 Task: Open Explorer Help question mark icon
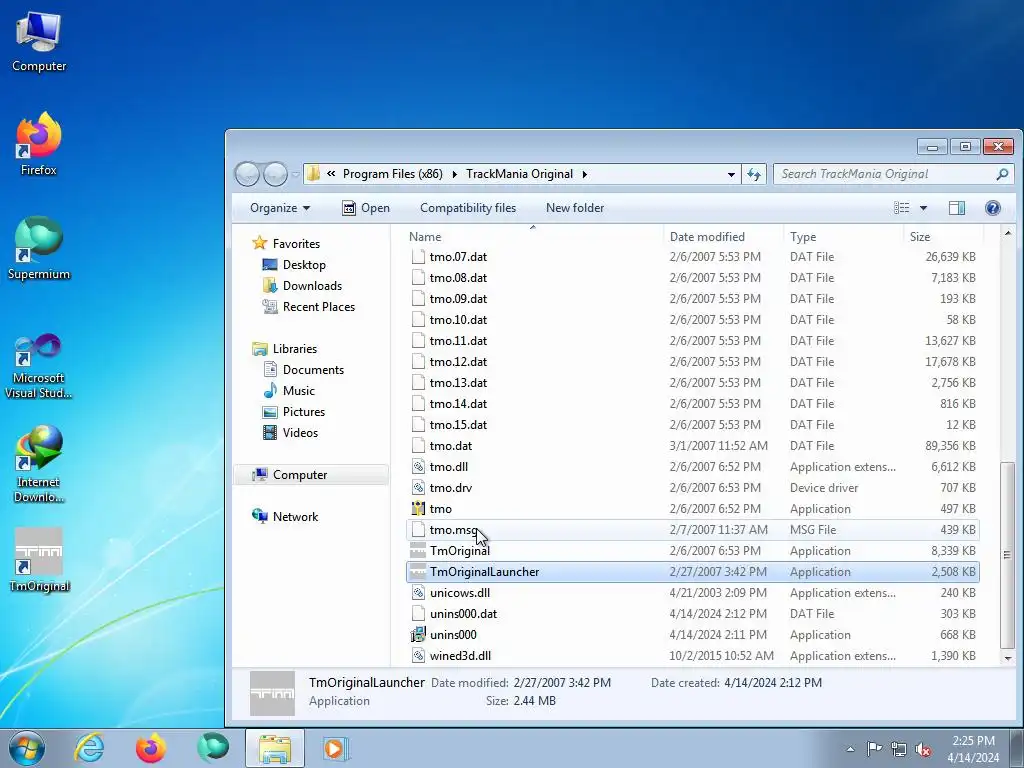click(993, 208)
